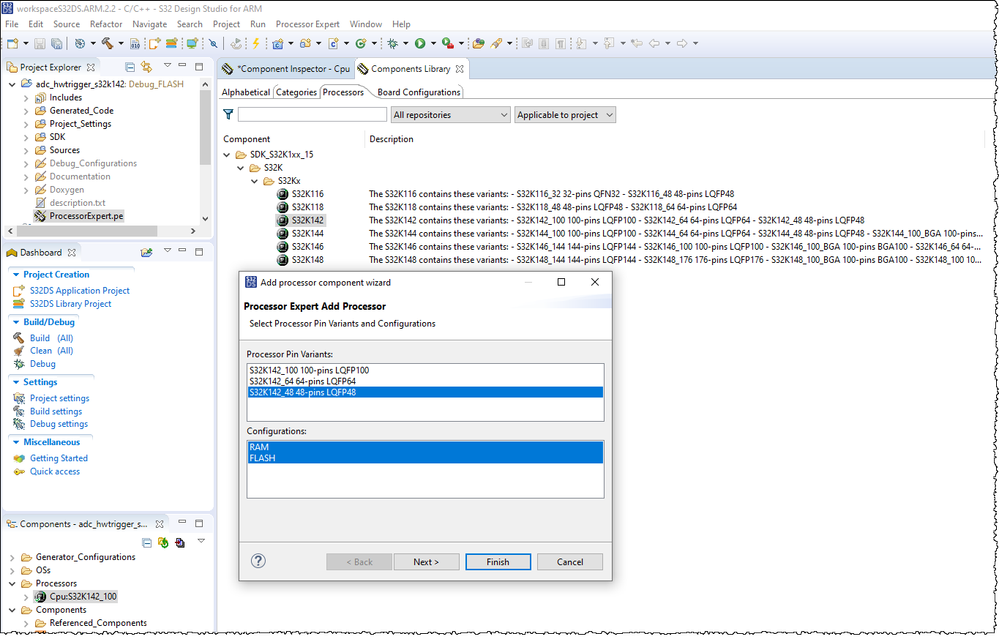Click the green C class toolbar icon
This screenshot has width=999, height=637.
361,43
